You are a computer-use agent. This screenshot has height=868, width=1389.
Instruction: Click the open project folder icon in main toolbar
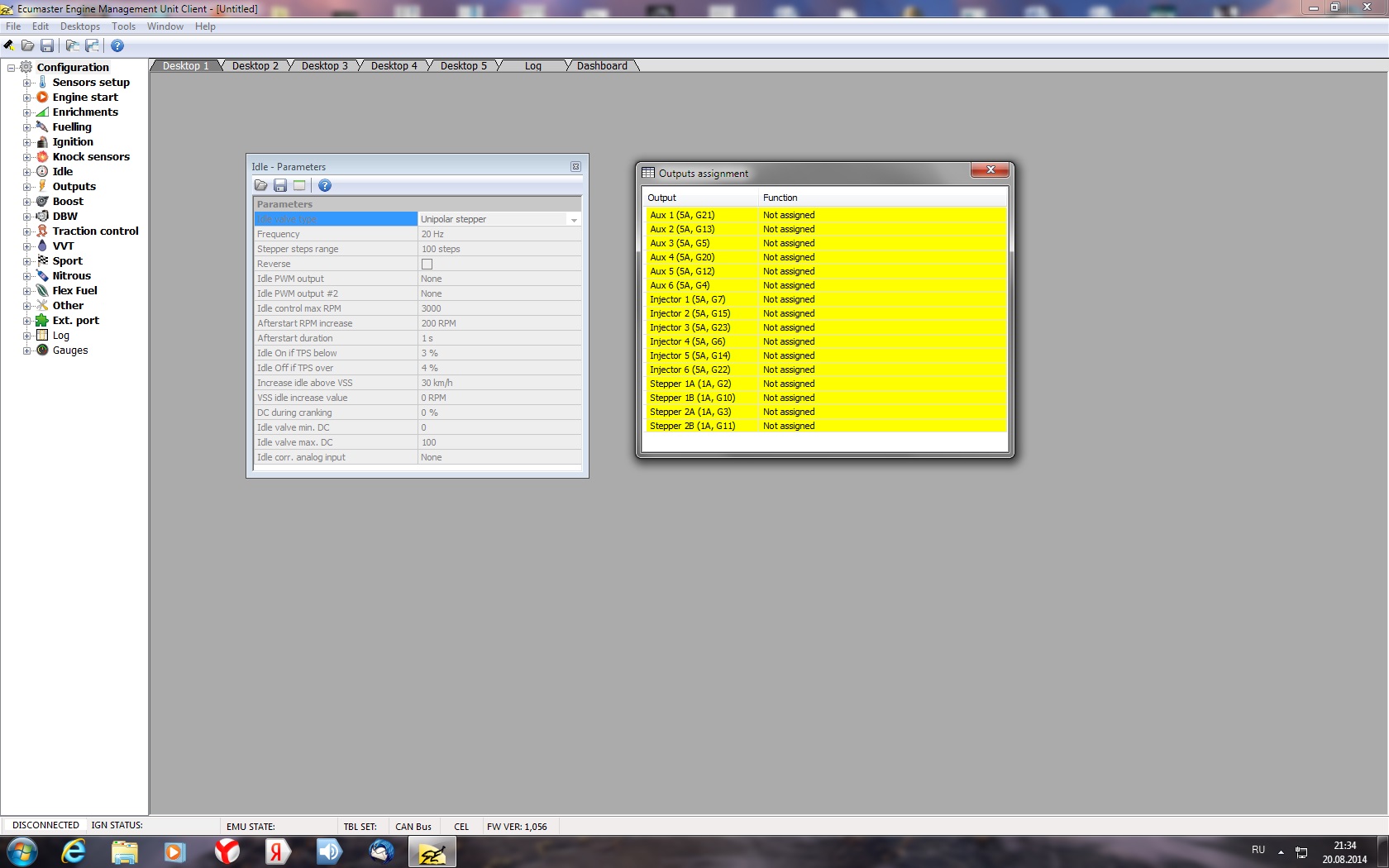(27, 45)
